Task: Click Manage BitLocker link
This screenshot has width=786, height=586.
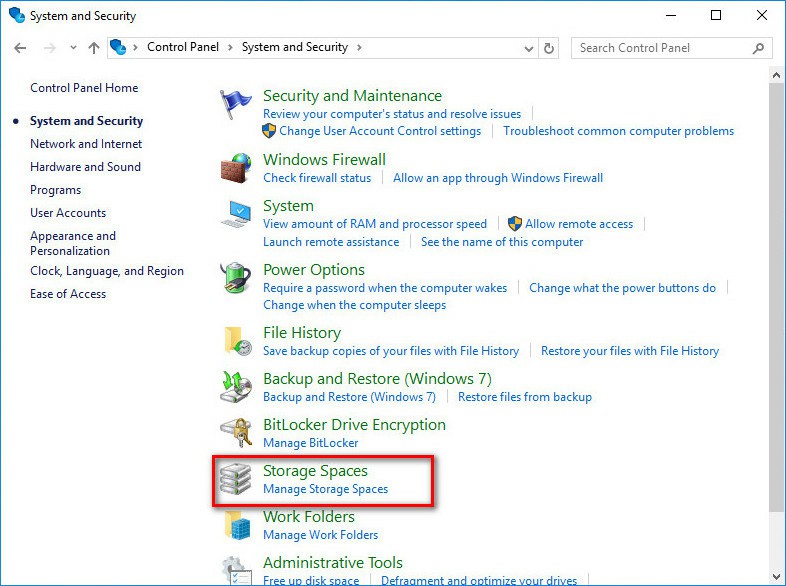Action: (311, 443)
